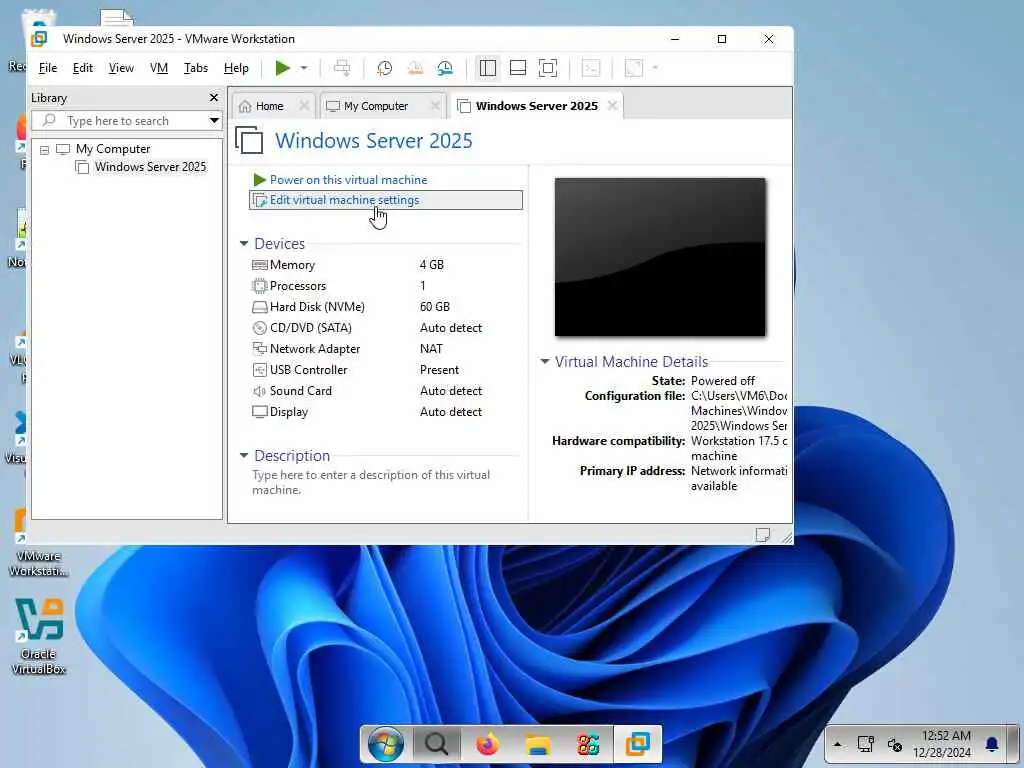Viewport: 1024px width, 768px height.
Task: Click the Display device icon
Action: (260, 412)
